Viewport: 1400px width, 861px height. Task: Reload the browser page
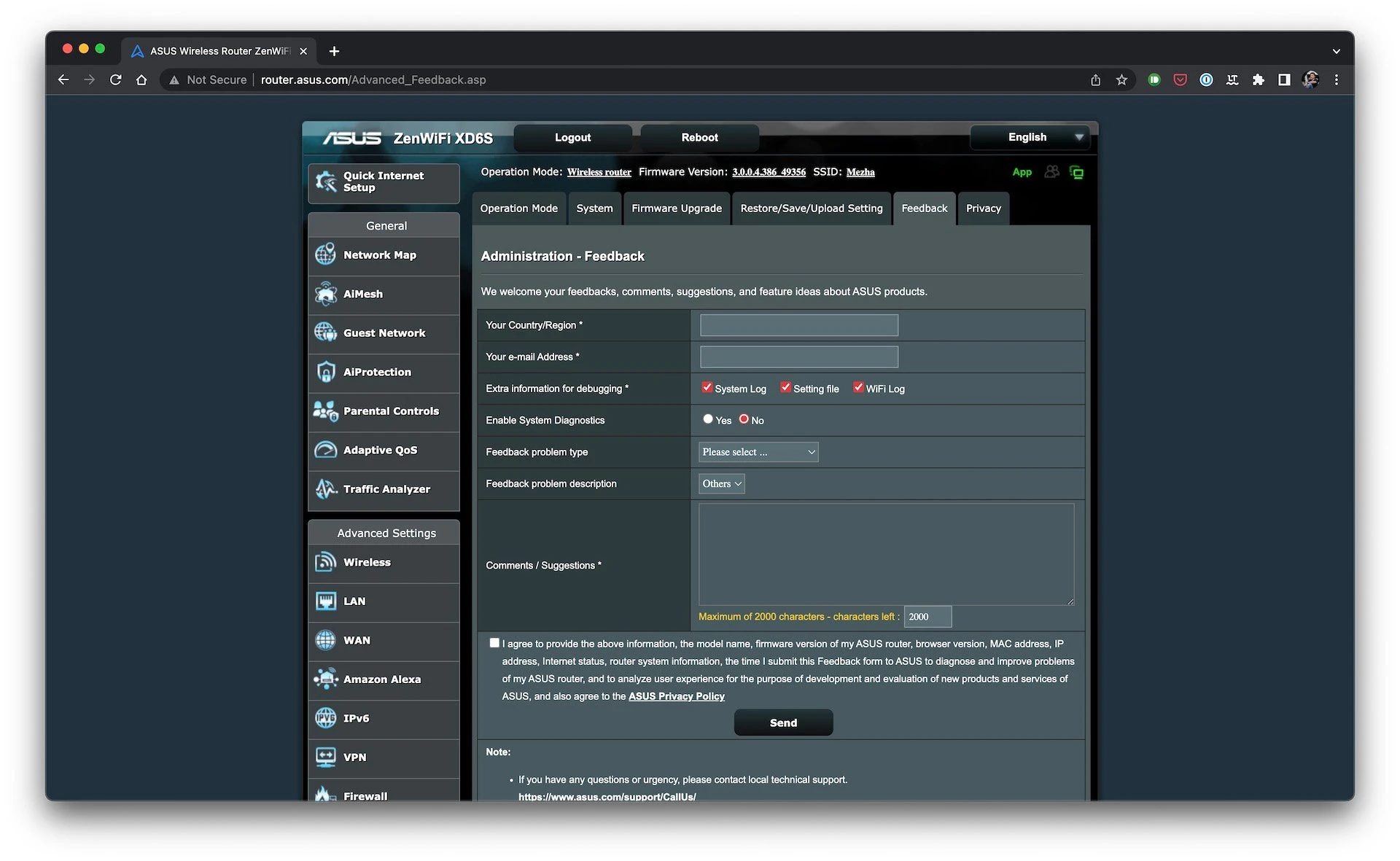(115, 79)
